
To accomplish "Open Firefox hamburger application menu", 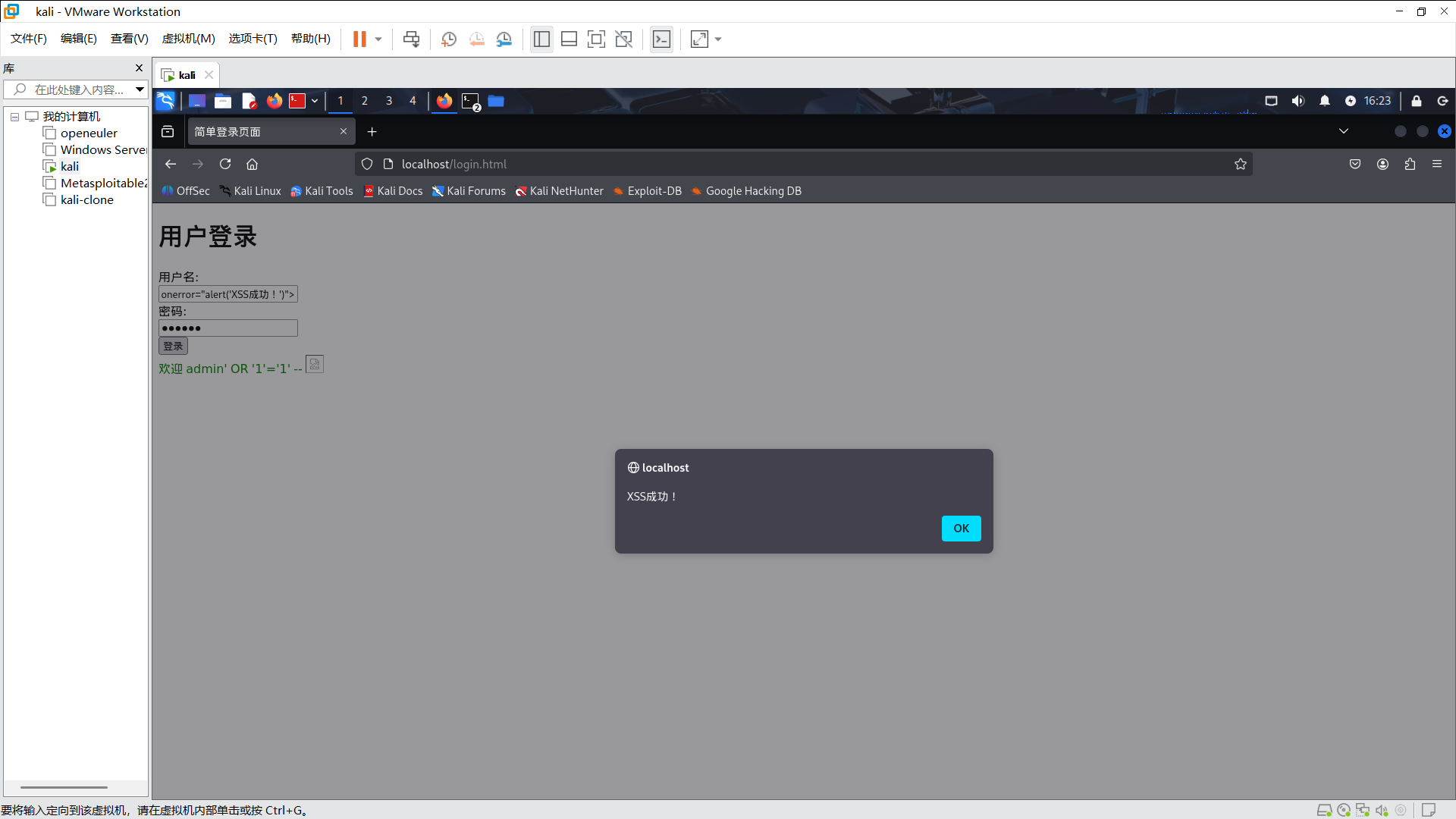I will 1437,164.
